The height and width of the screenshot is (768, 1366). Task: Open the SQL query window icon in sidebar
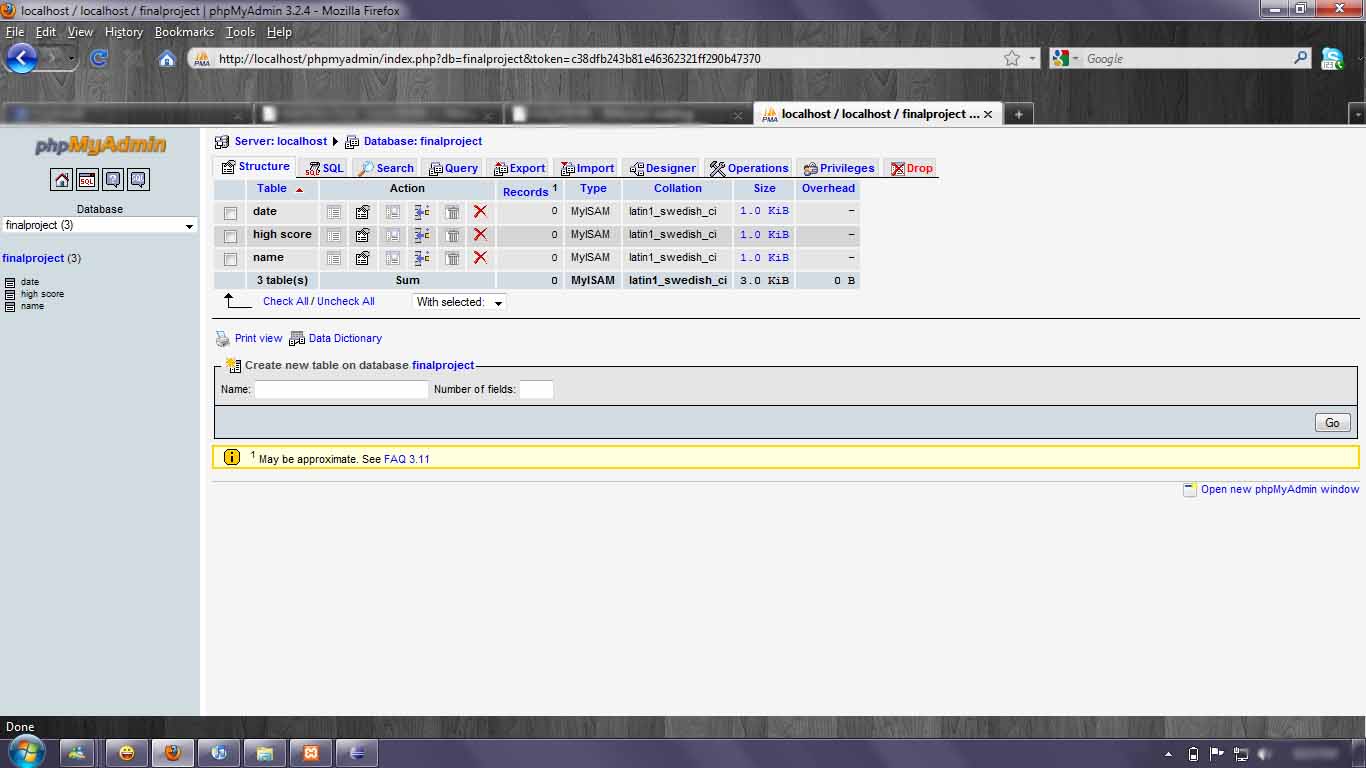tap(87, 180)
